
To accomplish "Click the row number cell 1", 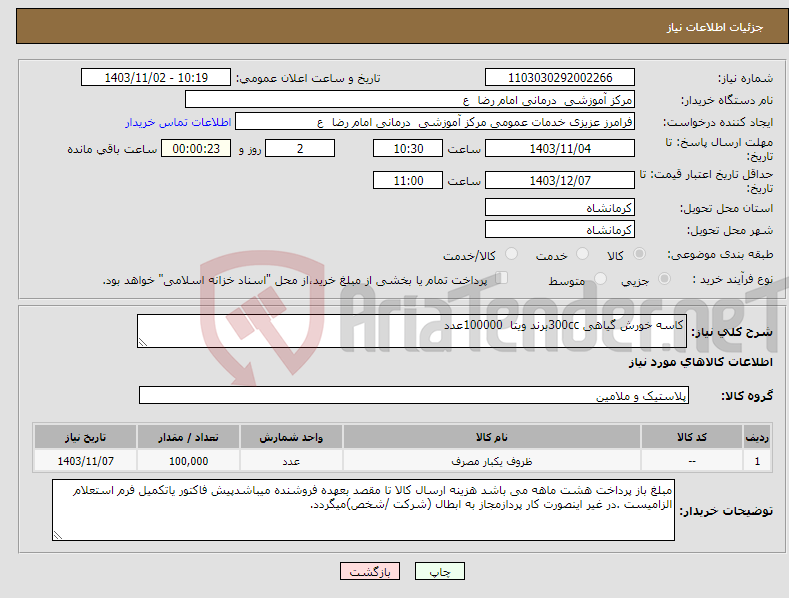I will [757, 461].
